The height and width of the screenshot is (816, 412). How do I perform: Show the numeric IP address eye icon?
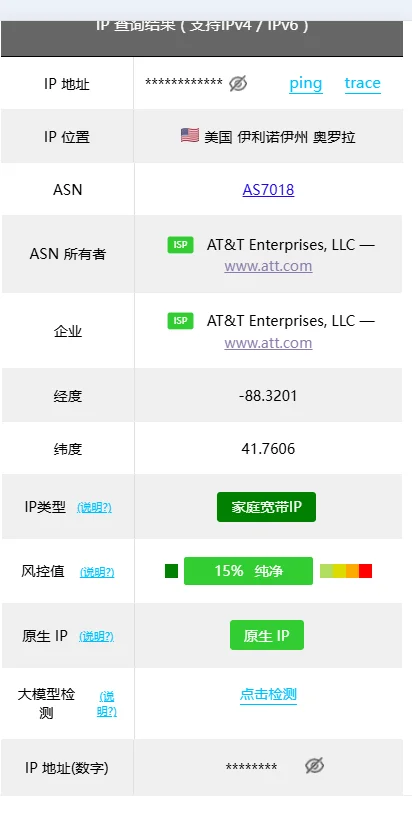point(314,766)
